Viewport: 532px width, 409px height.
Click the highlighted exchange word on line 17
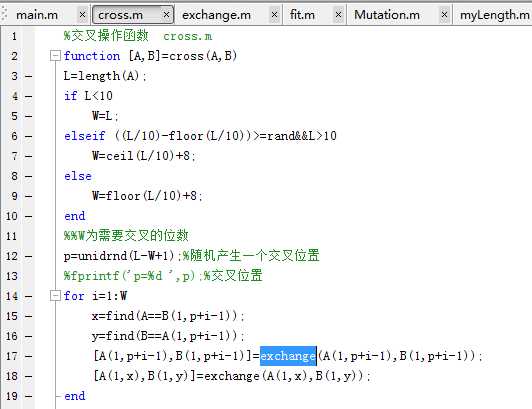point(288,356)
